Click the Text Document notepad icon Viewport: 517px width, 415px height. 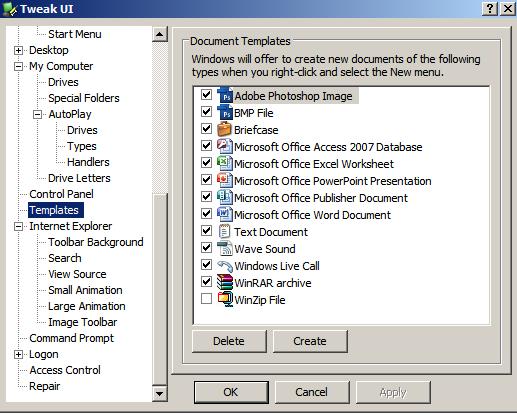click(x=224, y=232)
